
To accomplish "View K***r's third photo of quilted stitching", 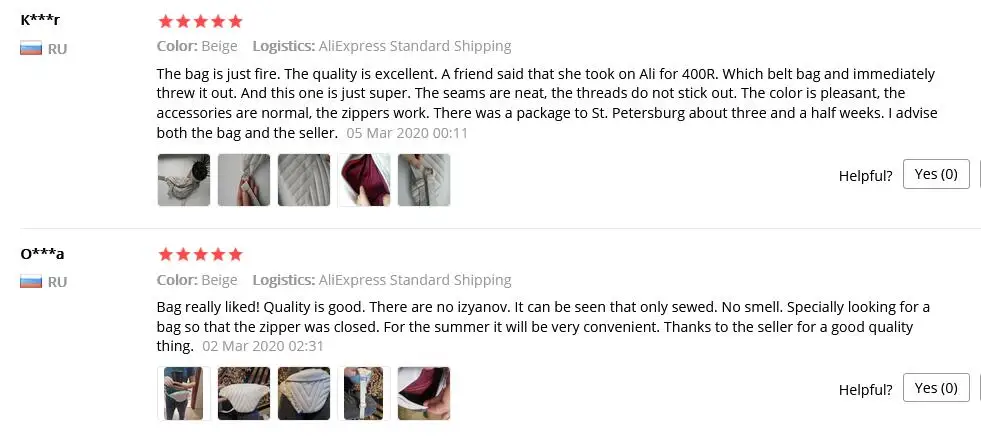I will [x=304, y=180].
